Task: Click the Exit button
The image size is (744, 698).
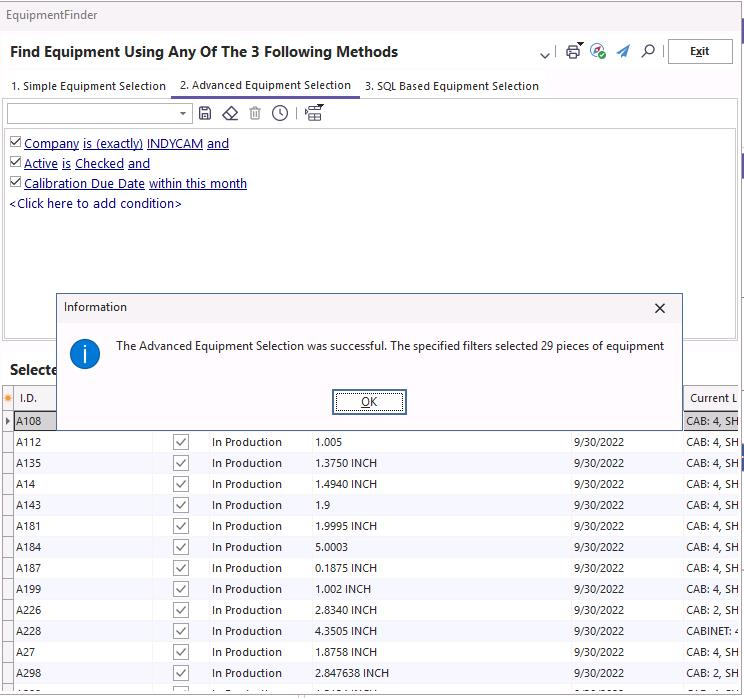Action: pos(699,52)
